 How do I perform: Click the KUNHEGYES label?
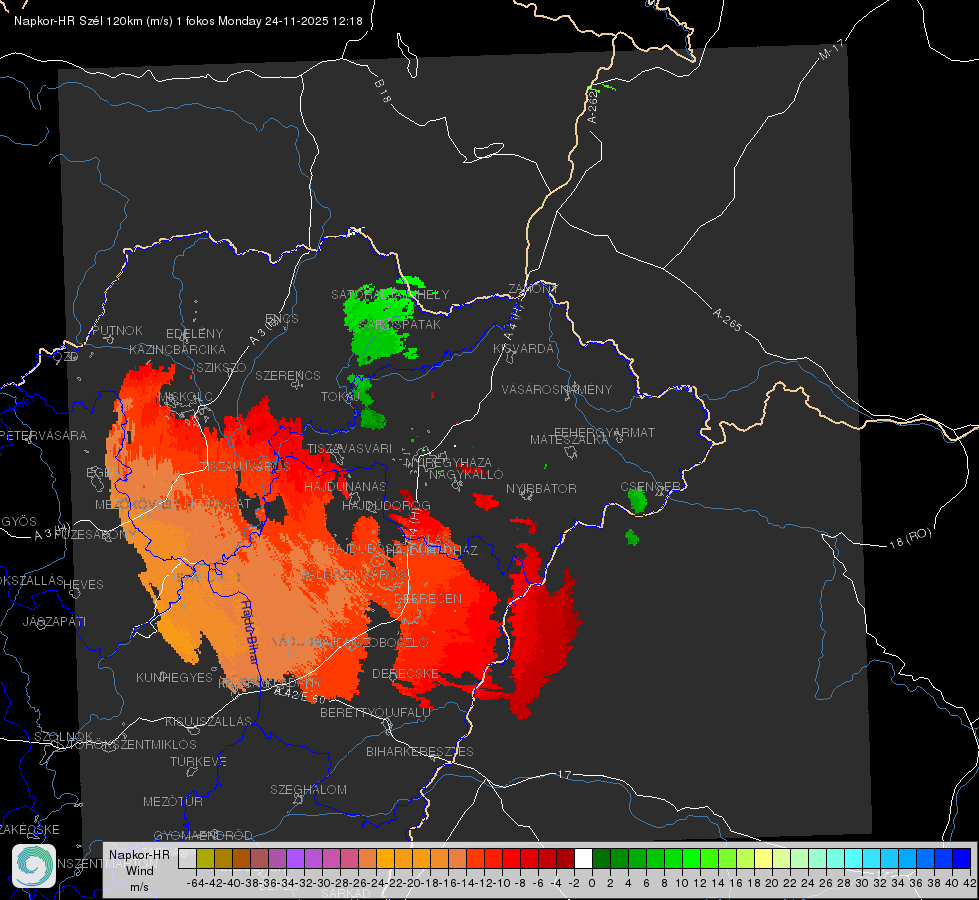coord(174,677)
